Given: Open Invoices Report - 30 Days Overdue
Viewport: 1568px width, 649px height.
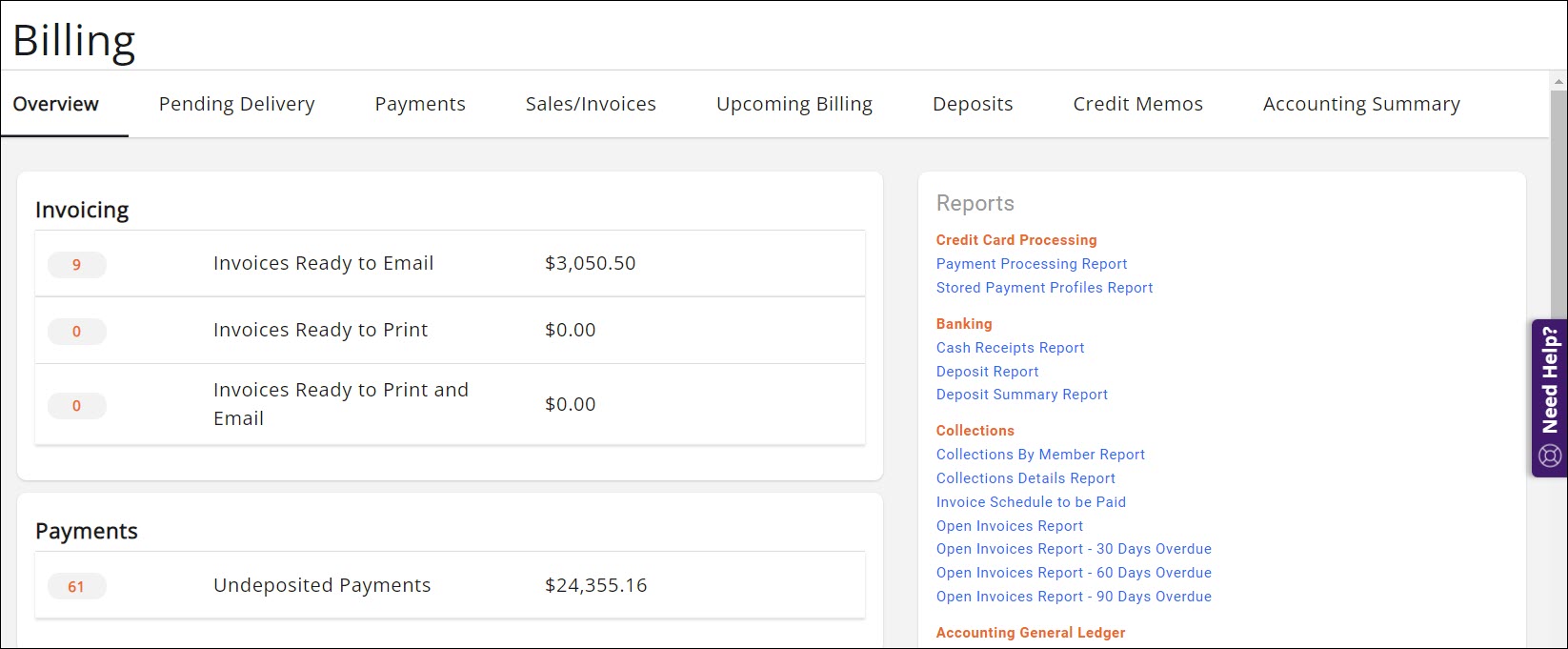Looking at the screenshot, I should click(x=1074, y=549).
